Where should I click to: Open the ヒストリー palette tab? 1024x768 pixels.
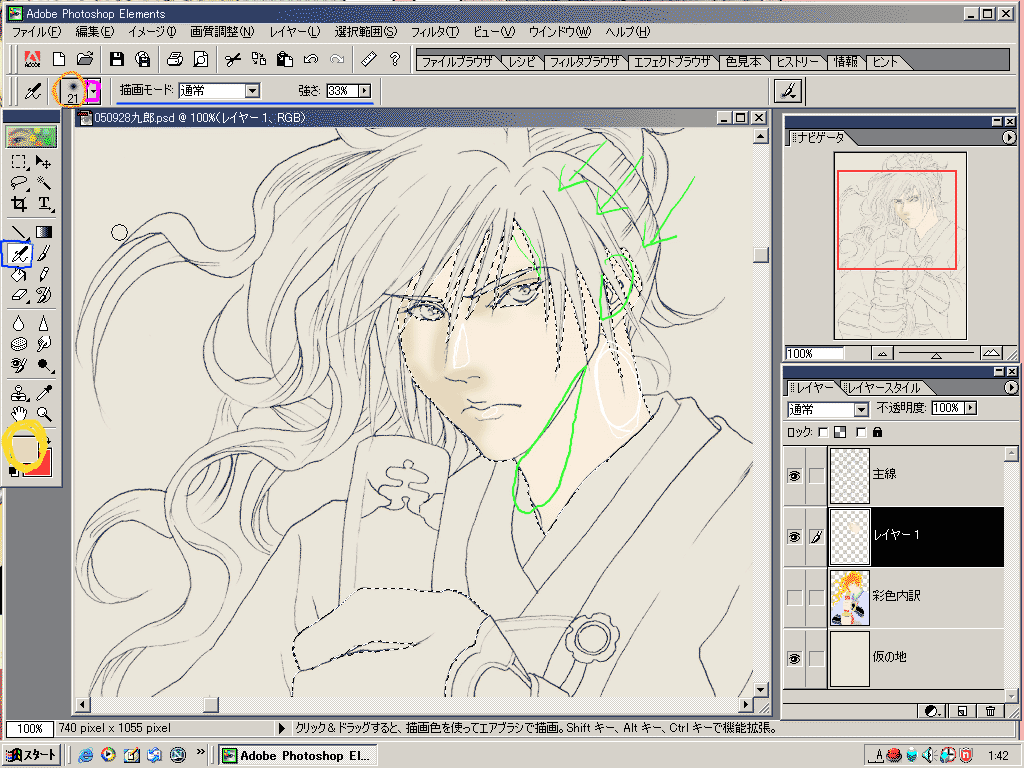797,61
